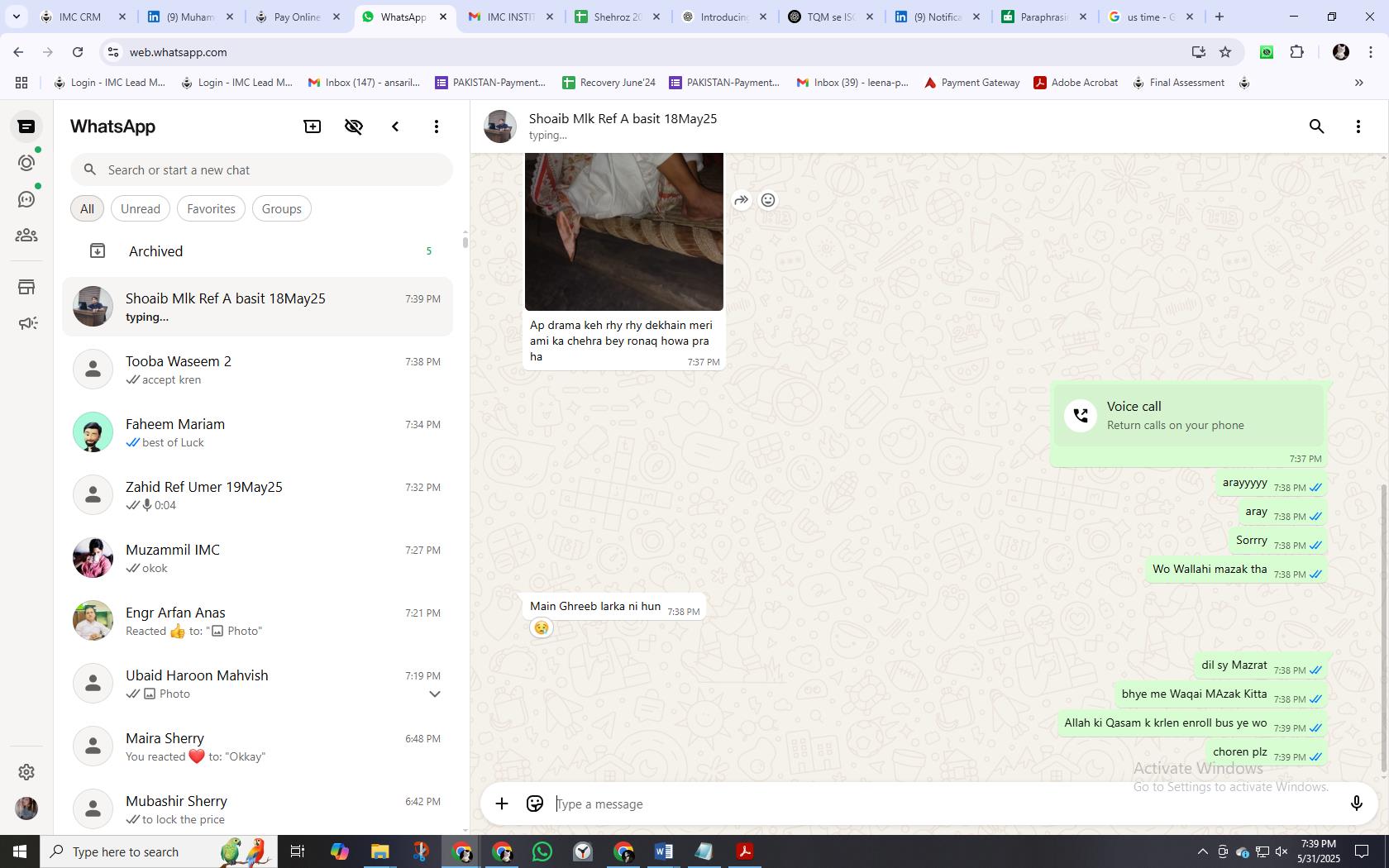Open Muzammil IMC chat

click(x=258, y=558)
